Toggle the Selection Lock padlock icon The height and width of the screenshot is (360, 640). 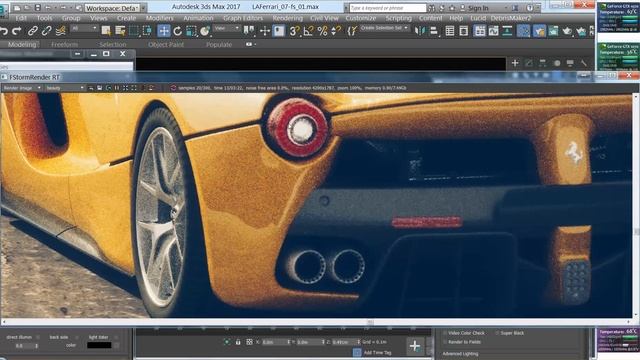[238, 342]
